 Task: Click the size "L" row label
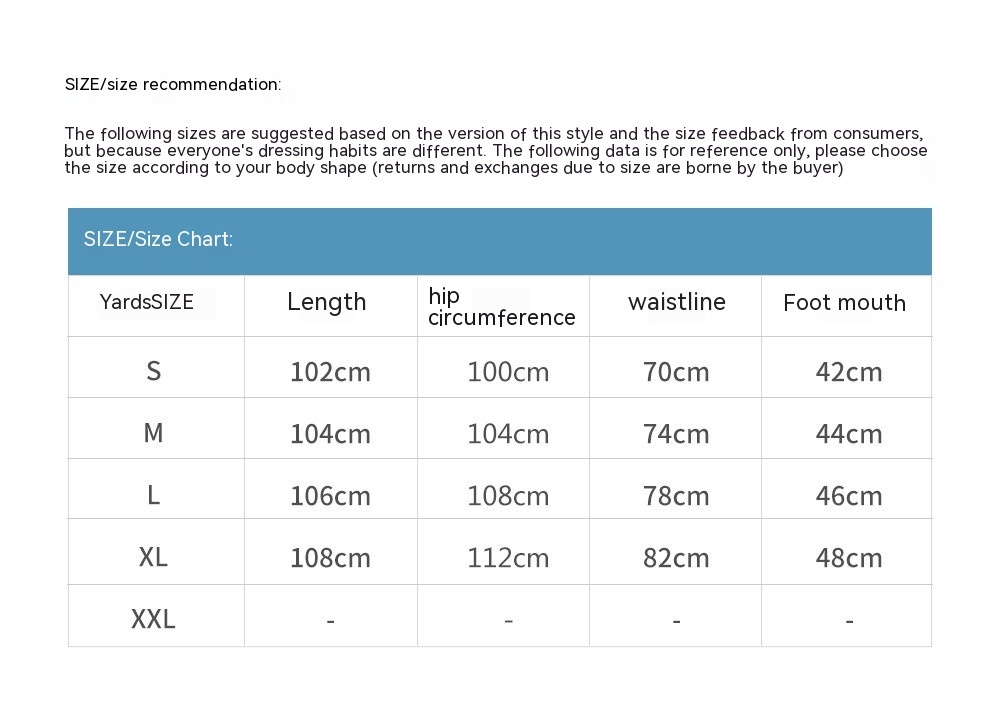pos(153,495)
